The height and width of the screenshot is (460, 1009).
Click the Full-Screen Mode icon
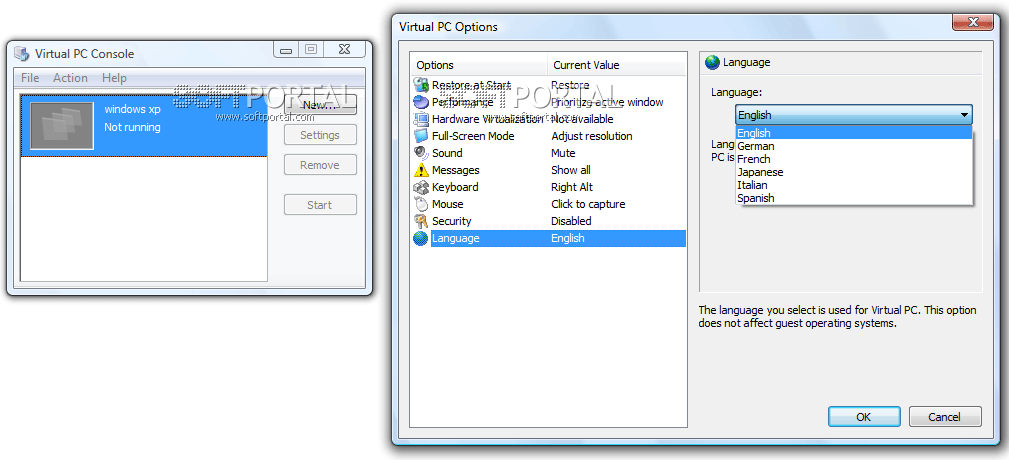421,136
